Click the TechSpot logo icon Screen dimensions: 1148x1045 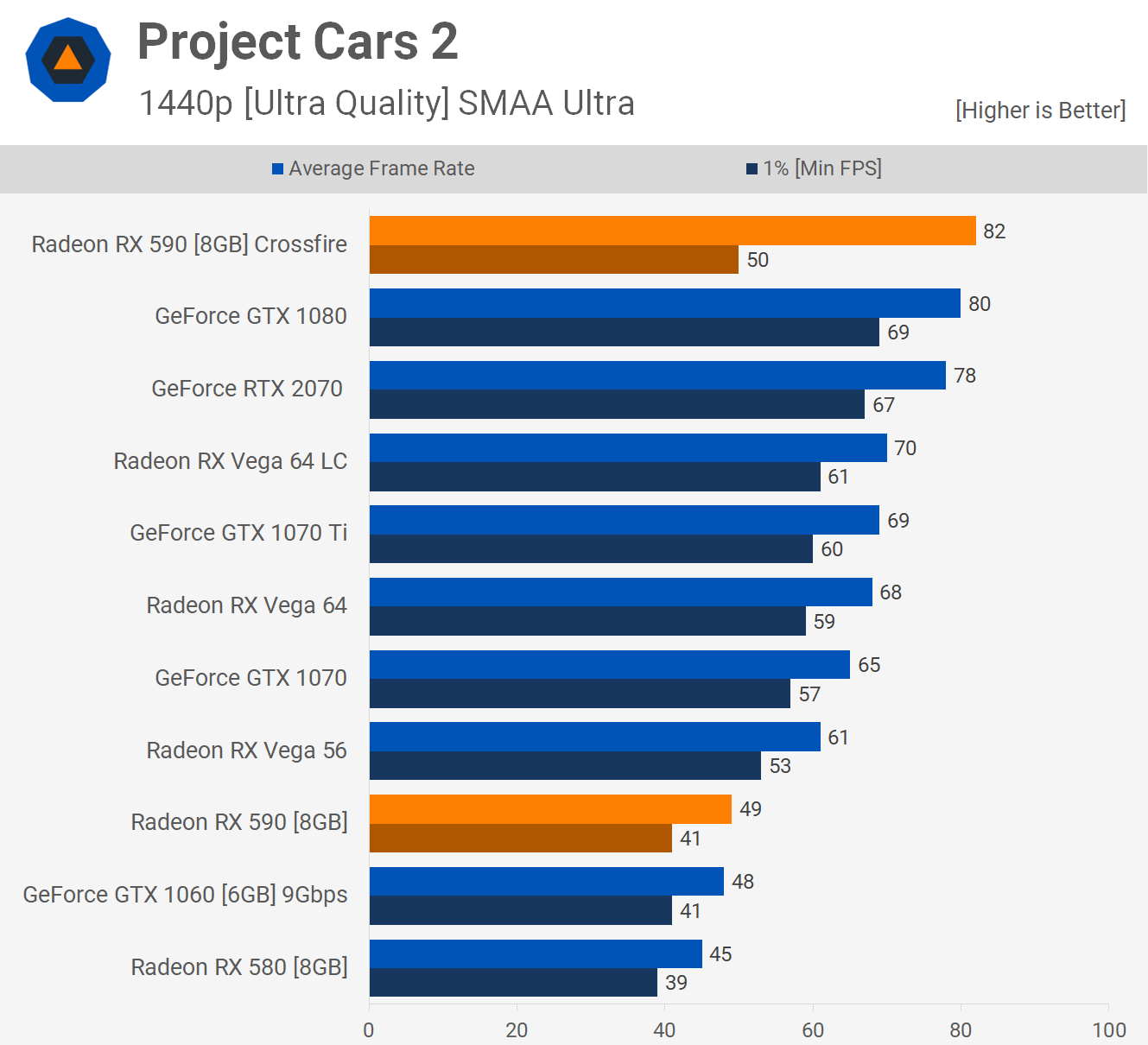pos(68,60)
